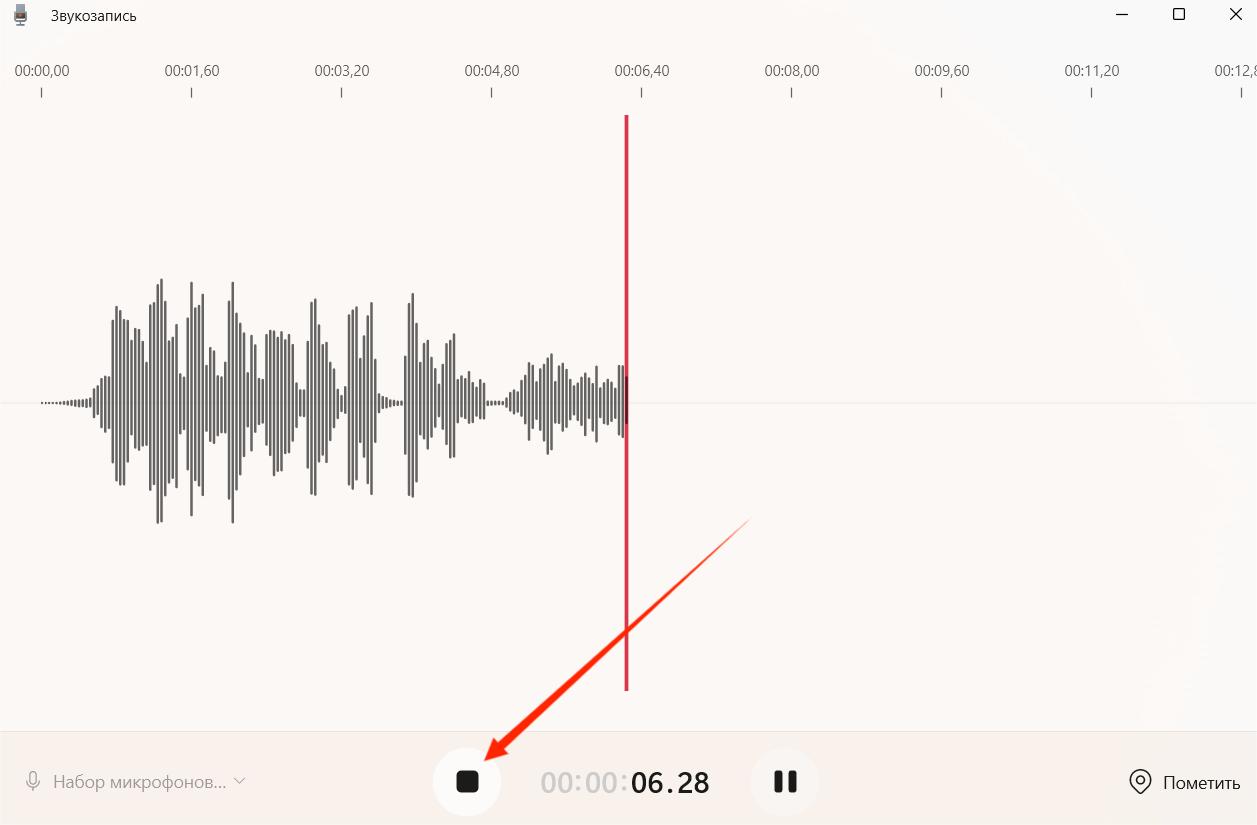Viewport: 1257px width, 825px height.
Task: Select the 00:08,00 mark on the ruler
Action: 792,71
